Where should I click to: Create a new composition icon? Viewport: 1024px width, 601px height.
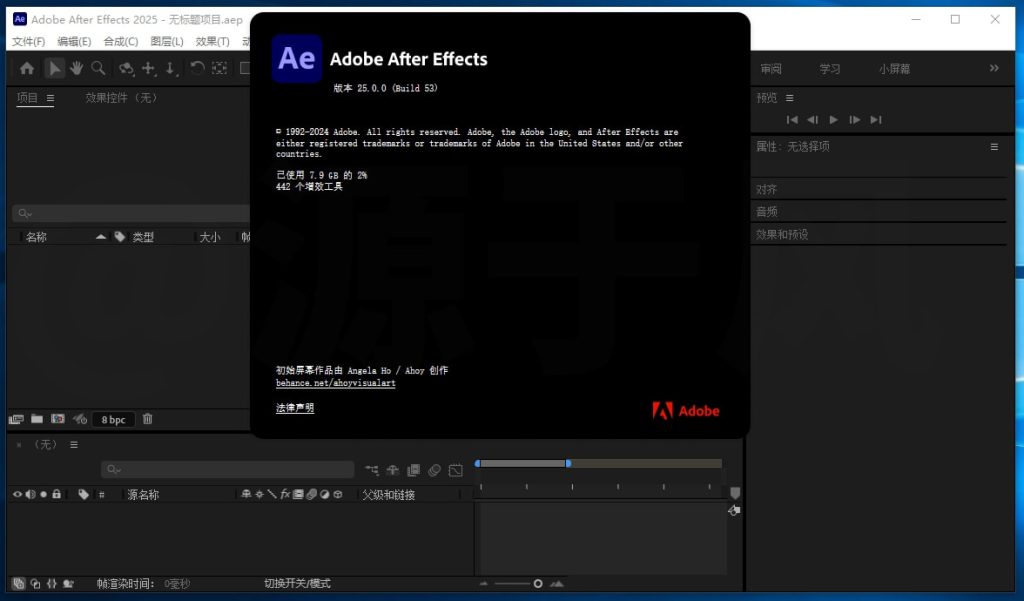pos(58,419)
